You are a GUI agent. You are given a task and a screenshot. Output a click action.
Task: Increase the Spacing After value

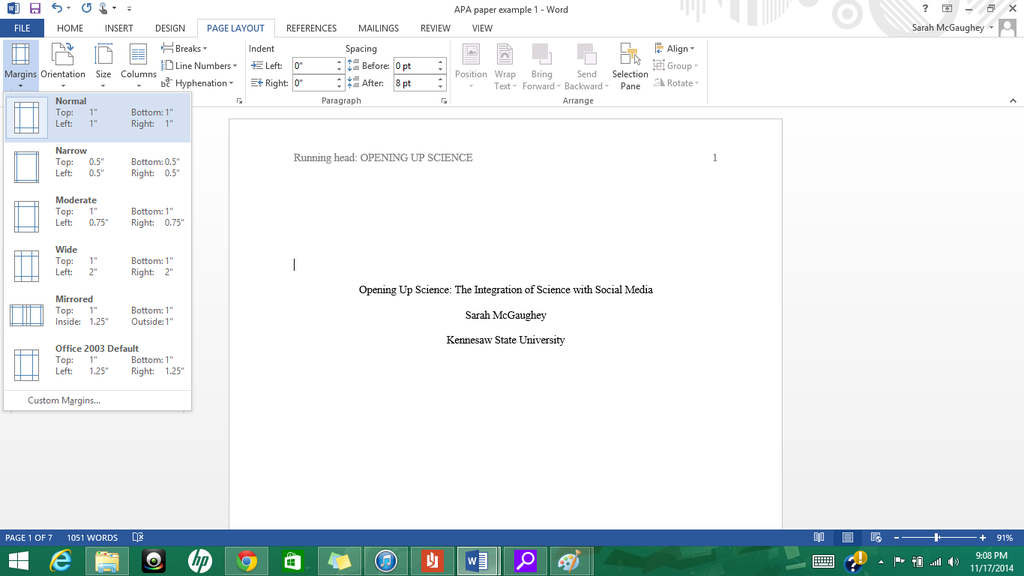pos(441,80)
